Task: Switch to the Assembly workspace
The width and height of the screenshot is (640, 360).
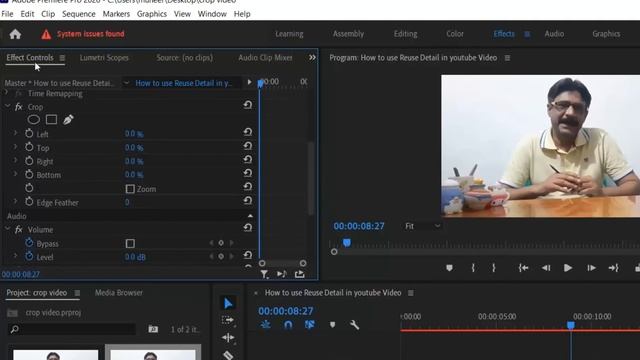Action: (348, 34)
